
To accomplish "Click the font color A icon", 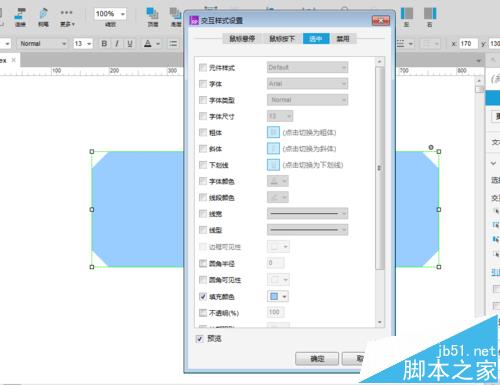I will pos(148,44).
